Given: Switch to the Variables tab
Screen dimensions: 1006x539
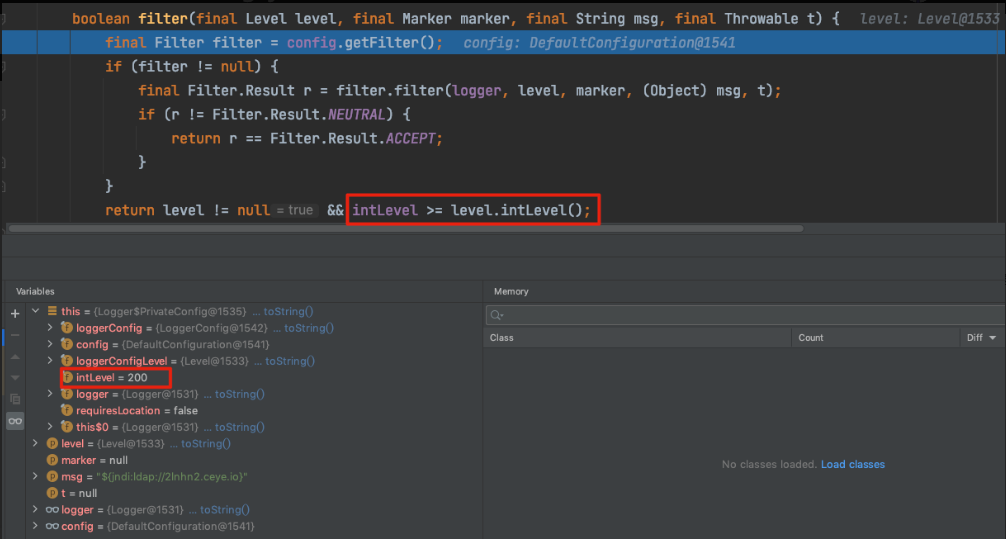Looking at the screenshot, I should click(x=35, y=291).
